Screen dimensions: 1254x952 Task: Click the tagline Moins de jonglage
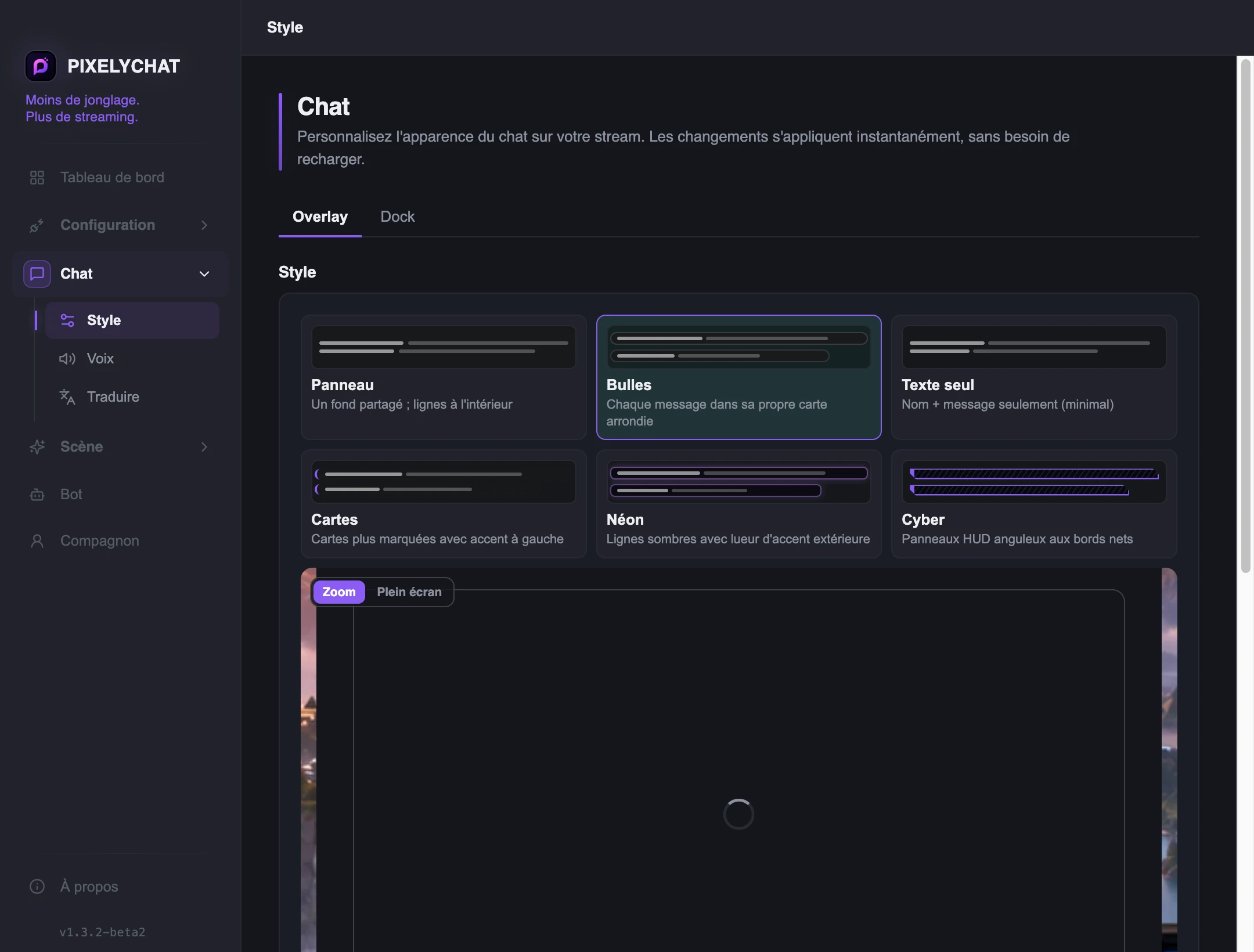pyautogui.click(x=82, y=100)
